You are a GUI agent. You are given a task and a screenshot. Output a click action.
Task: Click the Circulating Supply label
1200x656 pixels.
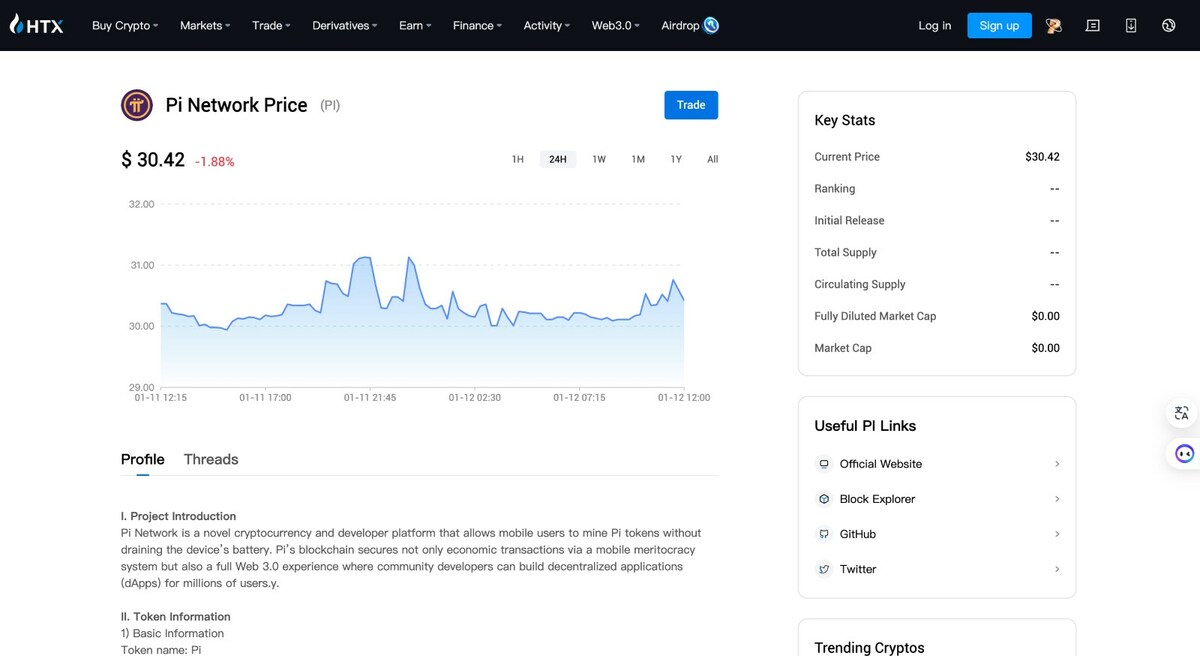(x=860, y=284)
